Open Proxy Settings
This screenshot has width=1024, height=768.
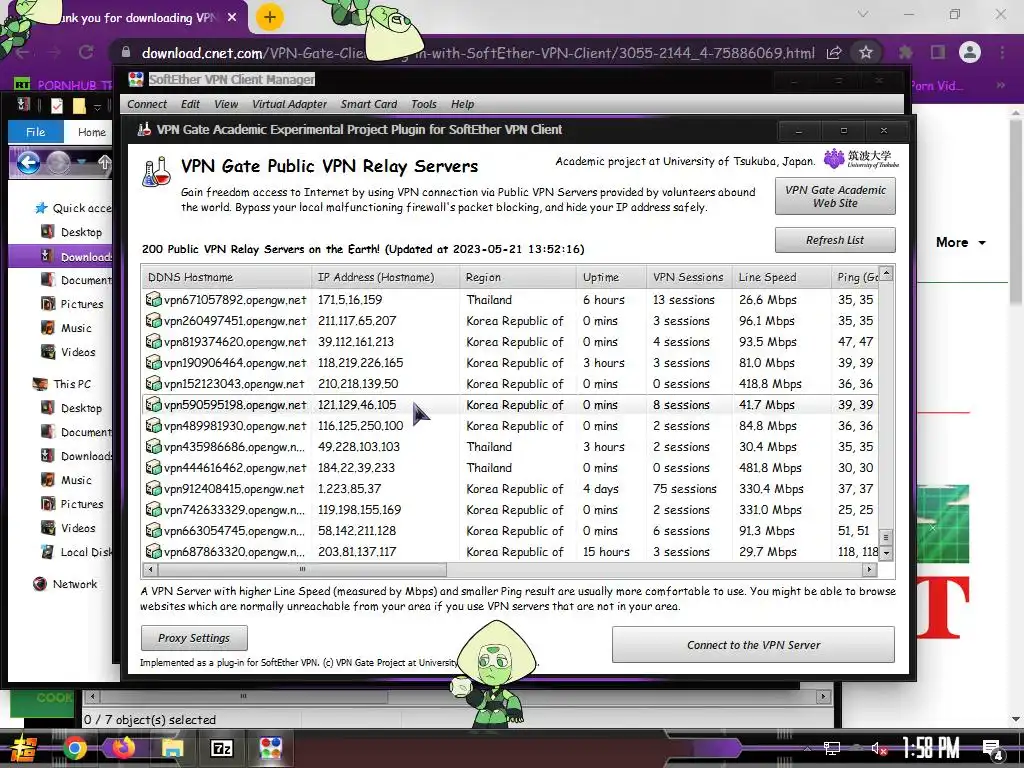194,638
